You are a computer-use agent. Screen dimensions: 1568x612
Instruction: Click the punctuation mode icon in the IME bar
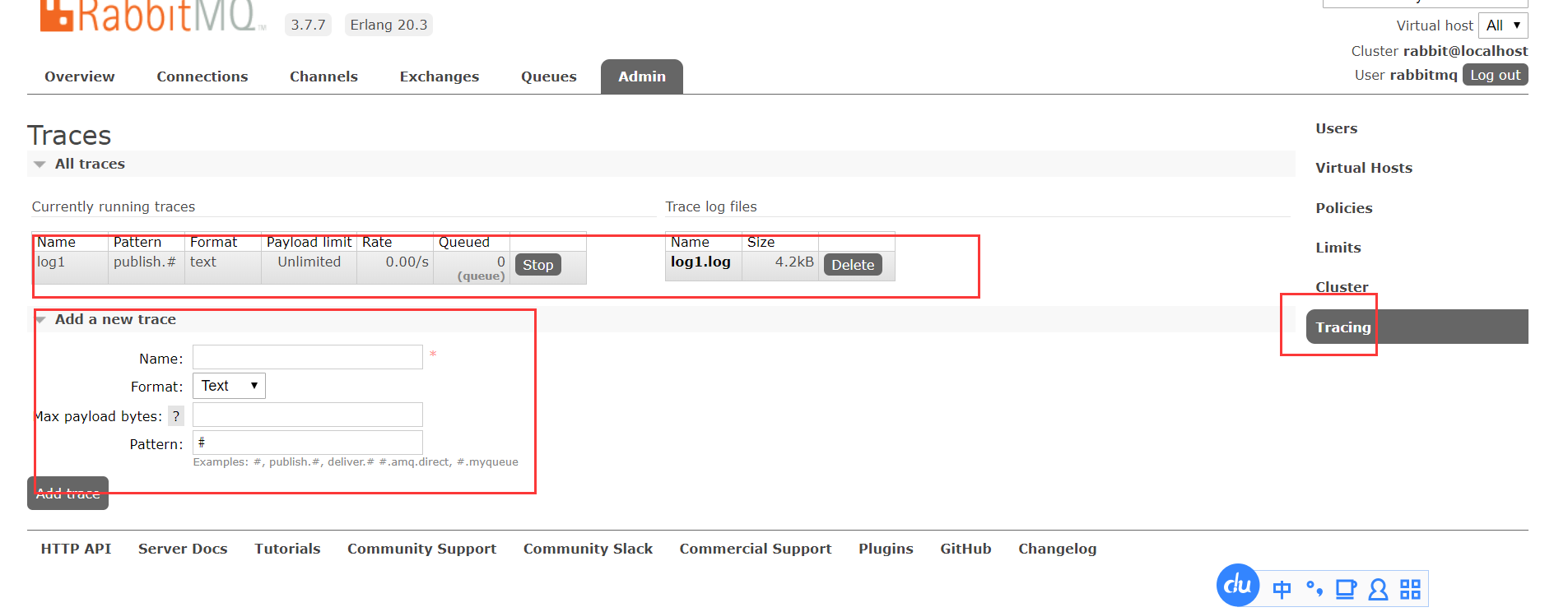pos(1314,589)
